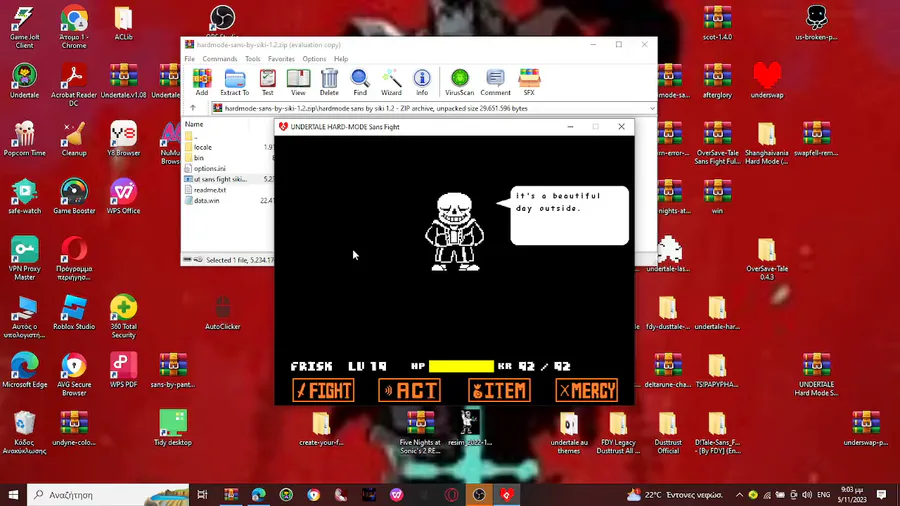900x506 pixels.
Task: Open OBS Studio from the taskbar
Action: [479, 495]
